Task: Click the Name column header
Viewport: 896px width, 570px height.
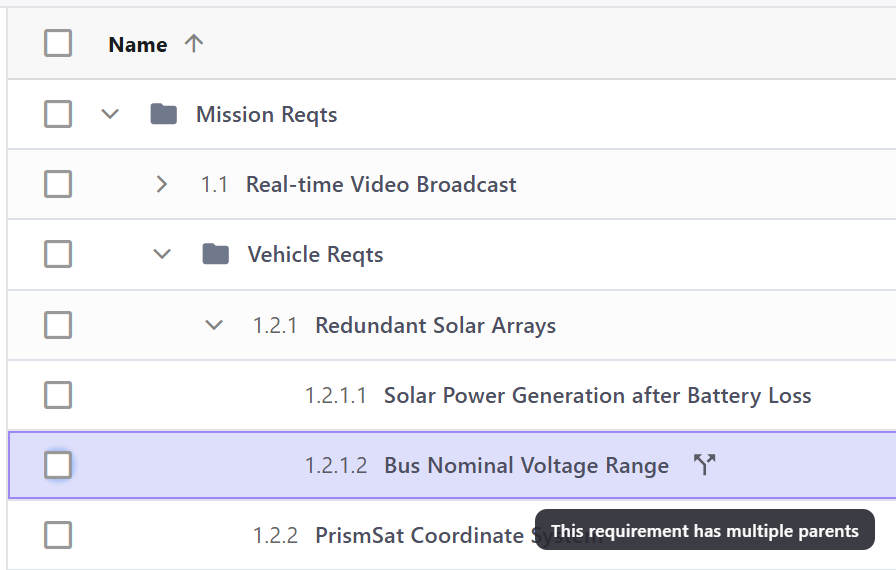Action: [137, 45]
